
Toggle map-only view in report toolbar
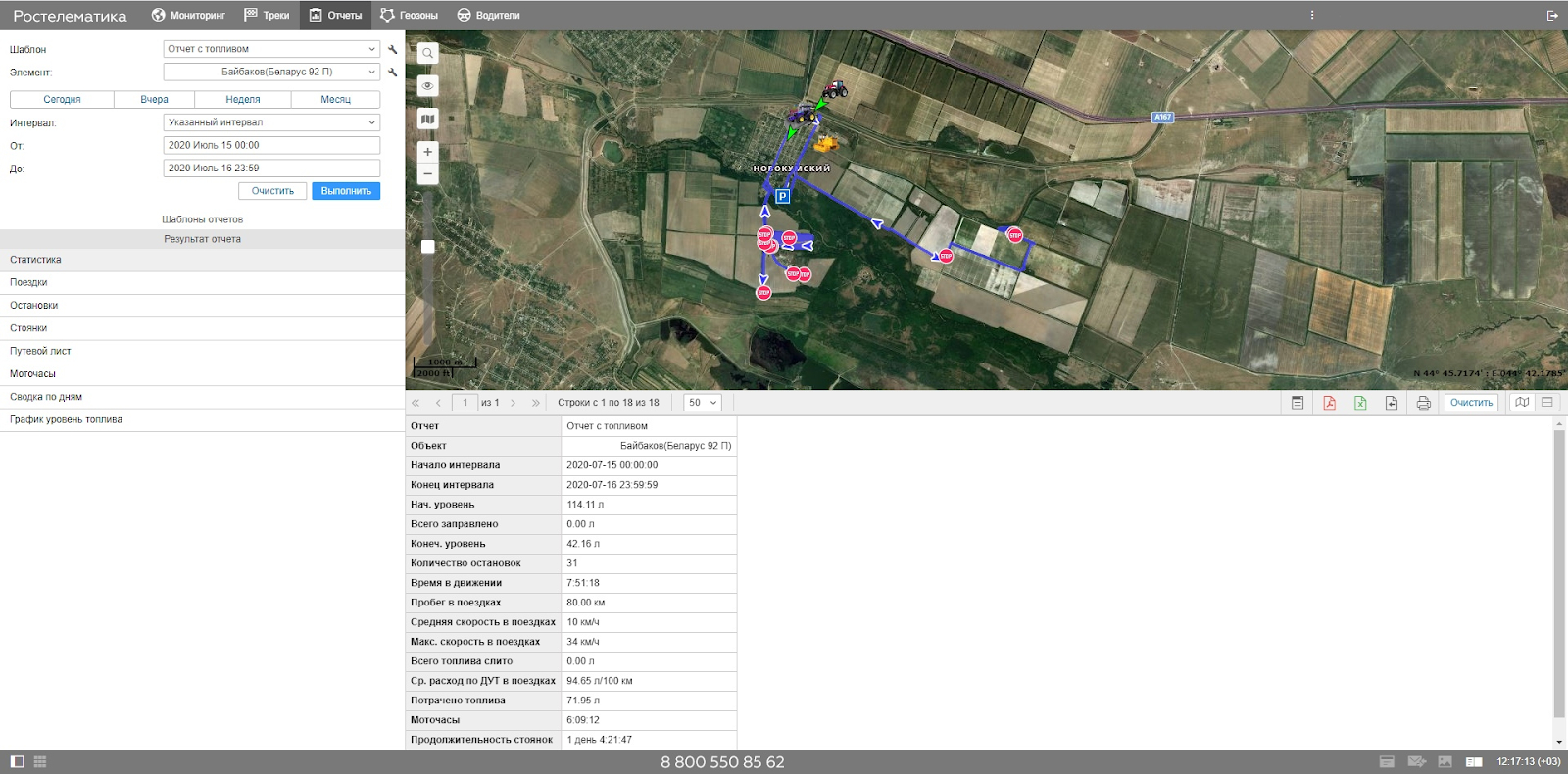coord(1521,403)
